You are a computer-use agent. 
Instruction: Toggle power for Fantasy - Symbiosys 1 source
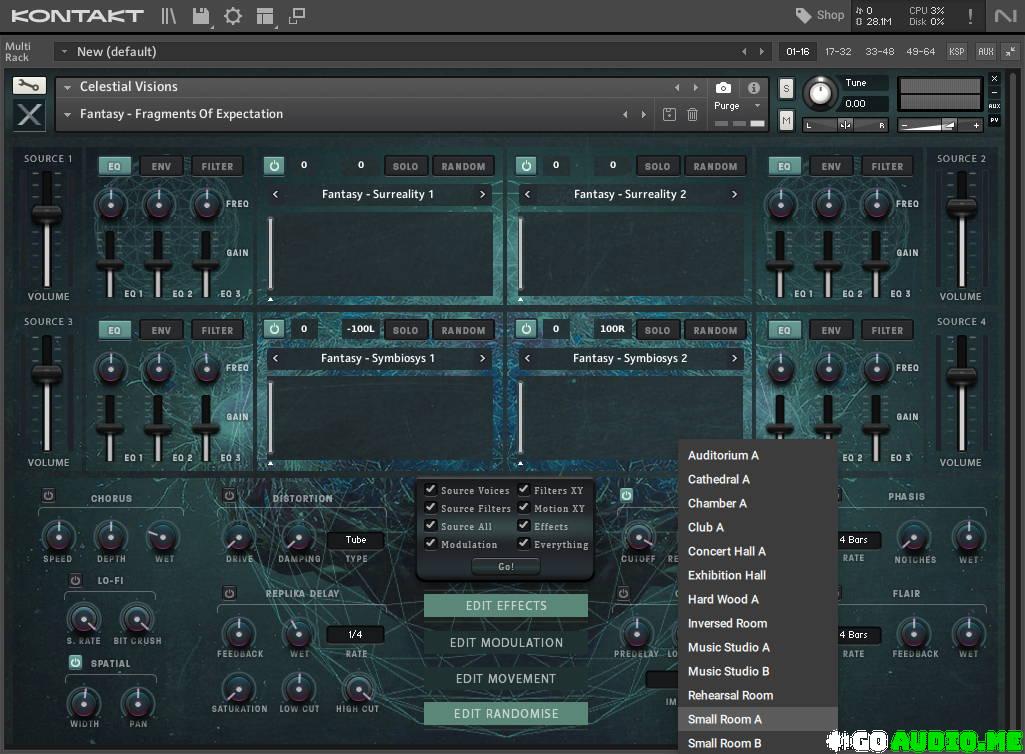coord(274,329)
